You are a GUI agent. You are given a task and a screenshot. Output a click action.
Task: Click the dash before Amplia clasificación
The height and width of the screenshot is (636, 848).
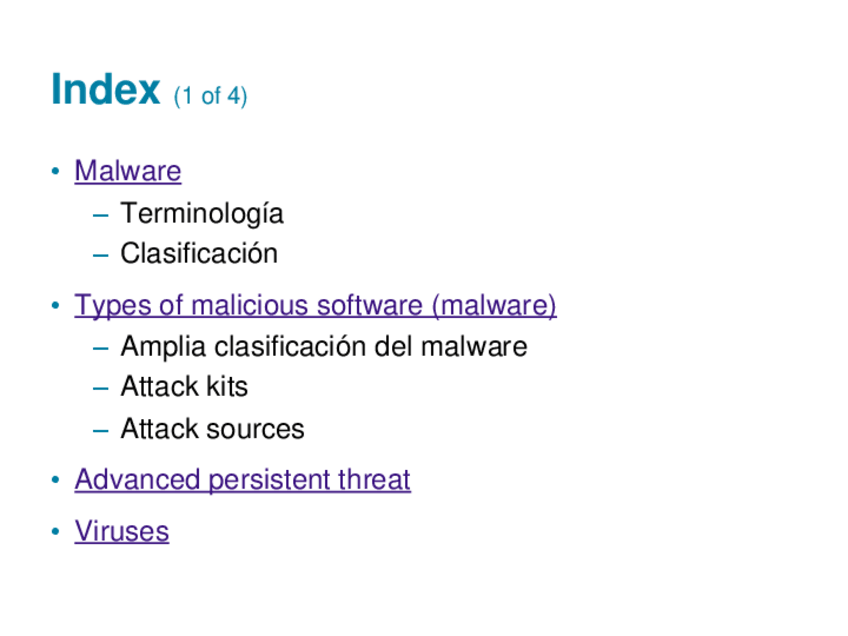click(x=101, y=348)
